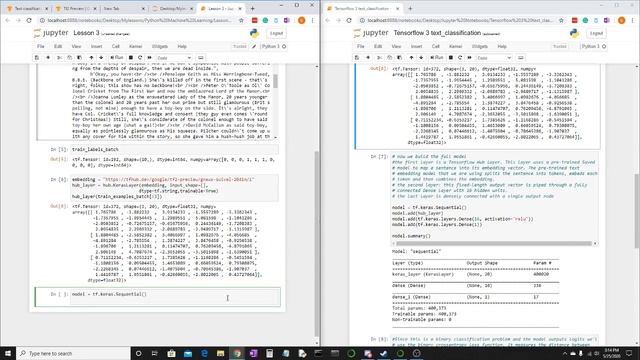This screenshot has width=640, height=360.
Task: Move cell up in Lesson 3 notebook
Action: [x=91, y=58]
